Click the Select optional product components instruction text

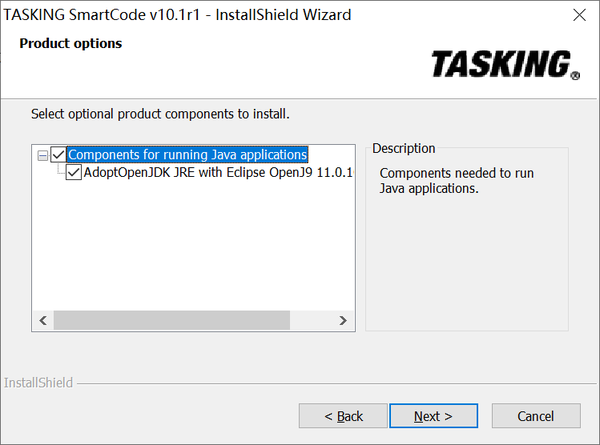pyautogui.click(x=160, y=114)
